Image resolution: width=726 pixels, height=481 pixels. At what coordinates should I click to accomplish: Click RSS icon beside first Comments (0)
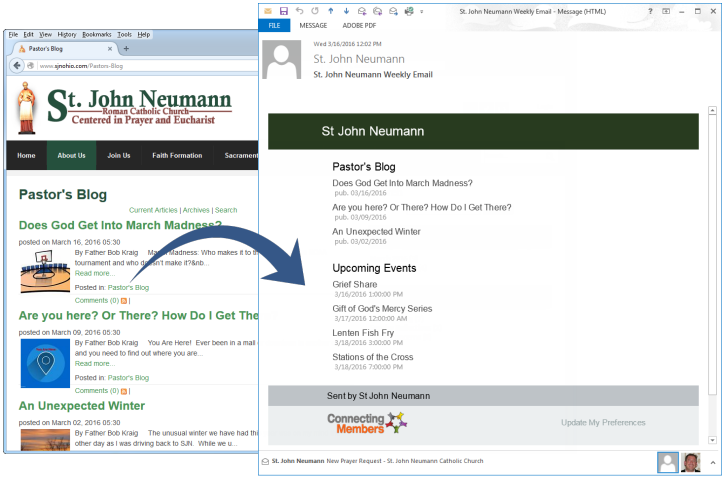click(124, 301)
